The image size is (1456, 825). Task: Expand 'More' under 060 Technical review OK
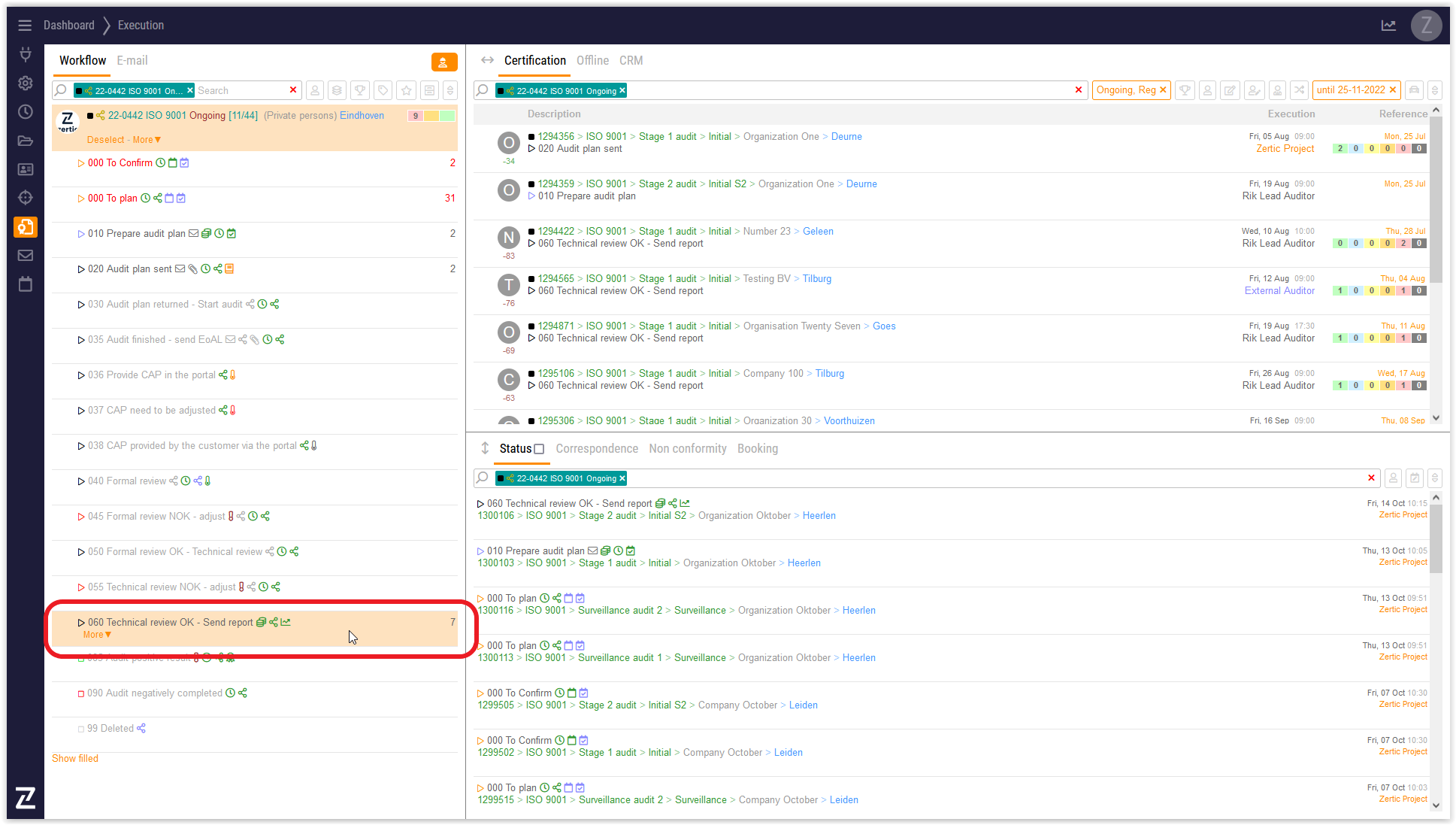click(97, 635)
